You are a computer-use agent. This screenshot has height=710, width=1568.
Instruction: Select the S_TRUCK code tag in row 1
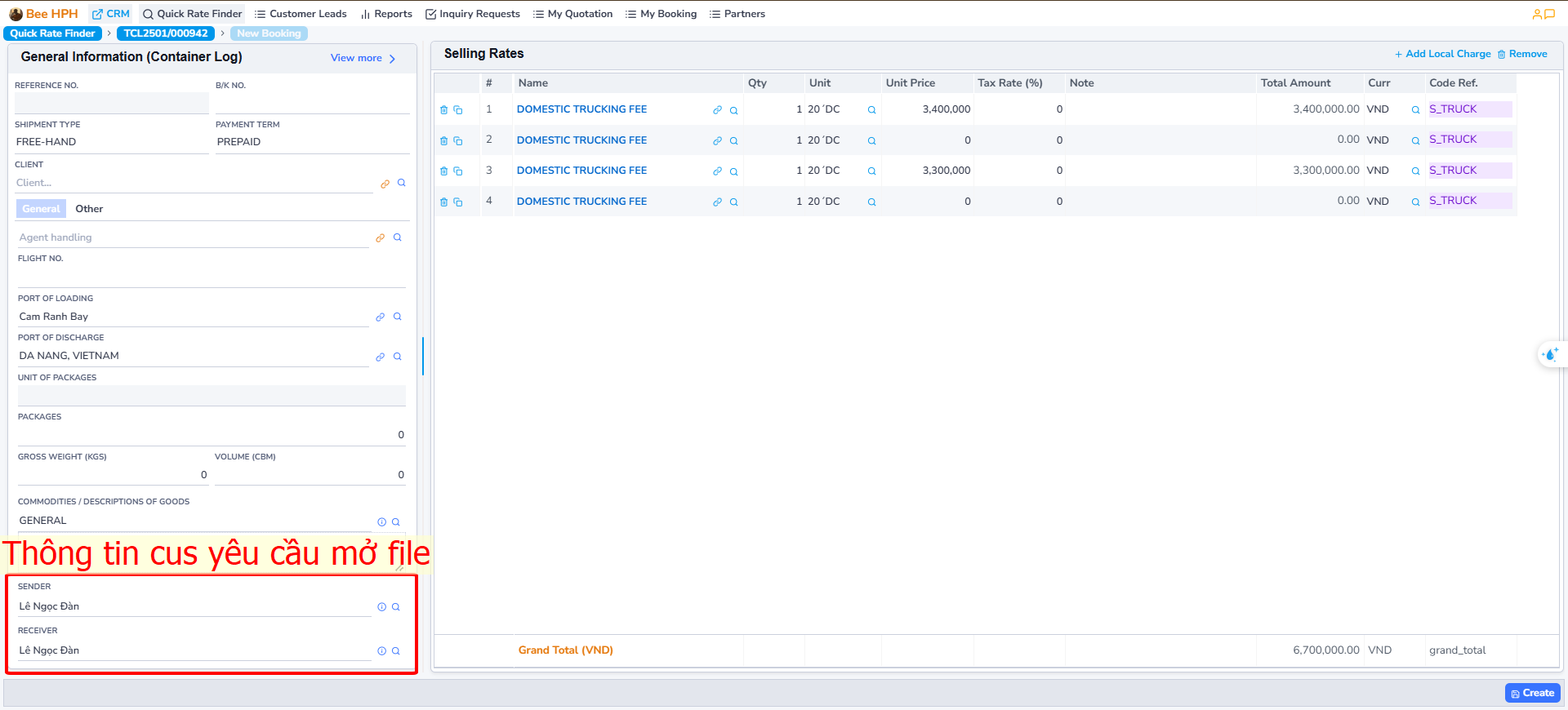[x=1453, y=109]
